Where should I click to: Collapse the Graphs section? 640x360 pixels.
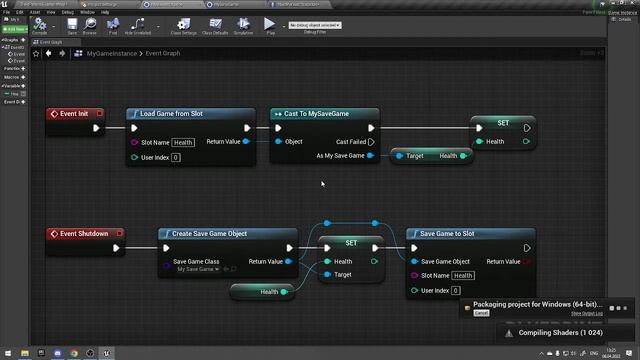pos(2,40)
